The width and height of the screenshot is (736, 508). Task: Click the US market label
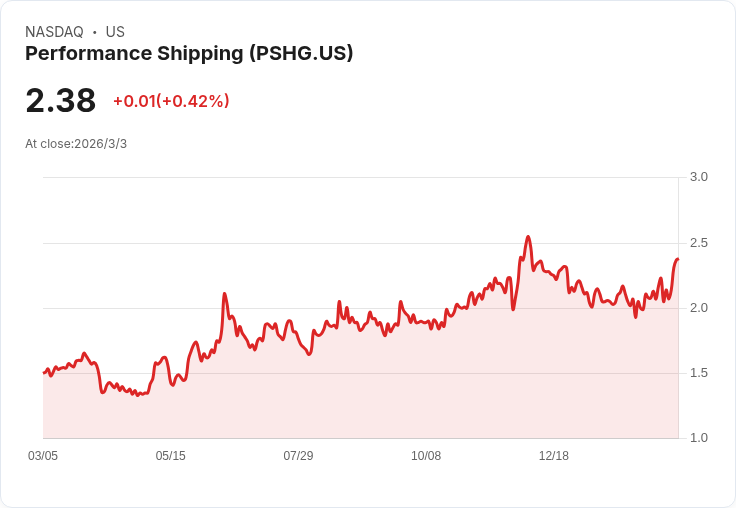[x=115, y=32]
